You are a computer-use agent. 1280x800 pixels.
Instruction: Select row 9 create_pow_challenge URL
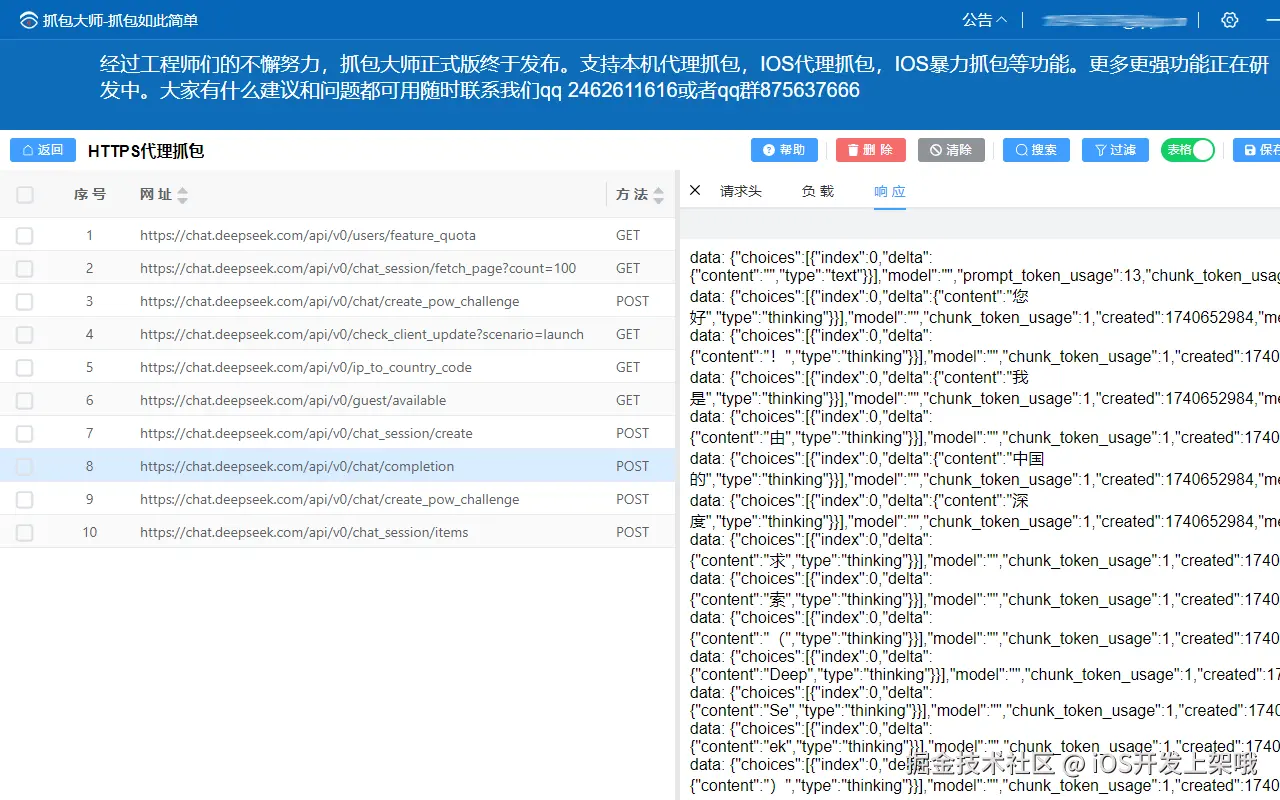(329, 499)
